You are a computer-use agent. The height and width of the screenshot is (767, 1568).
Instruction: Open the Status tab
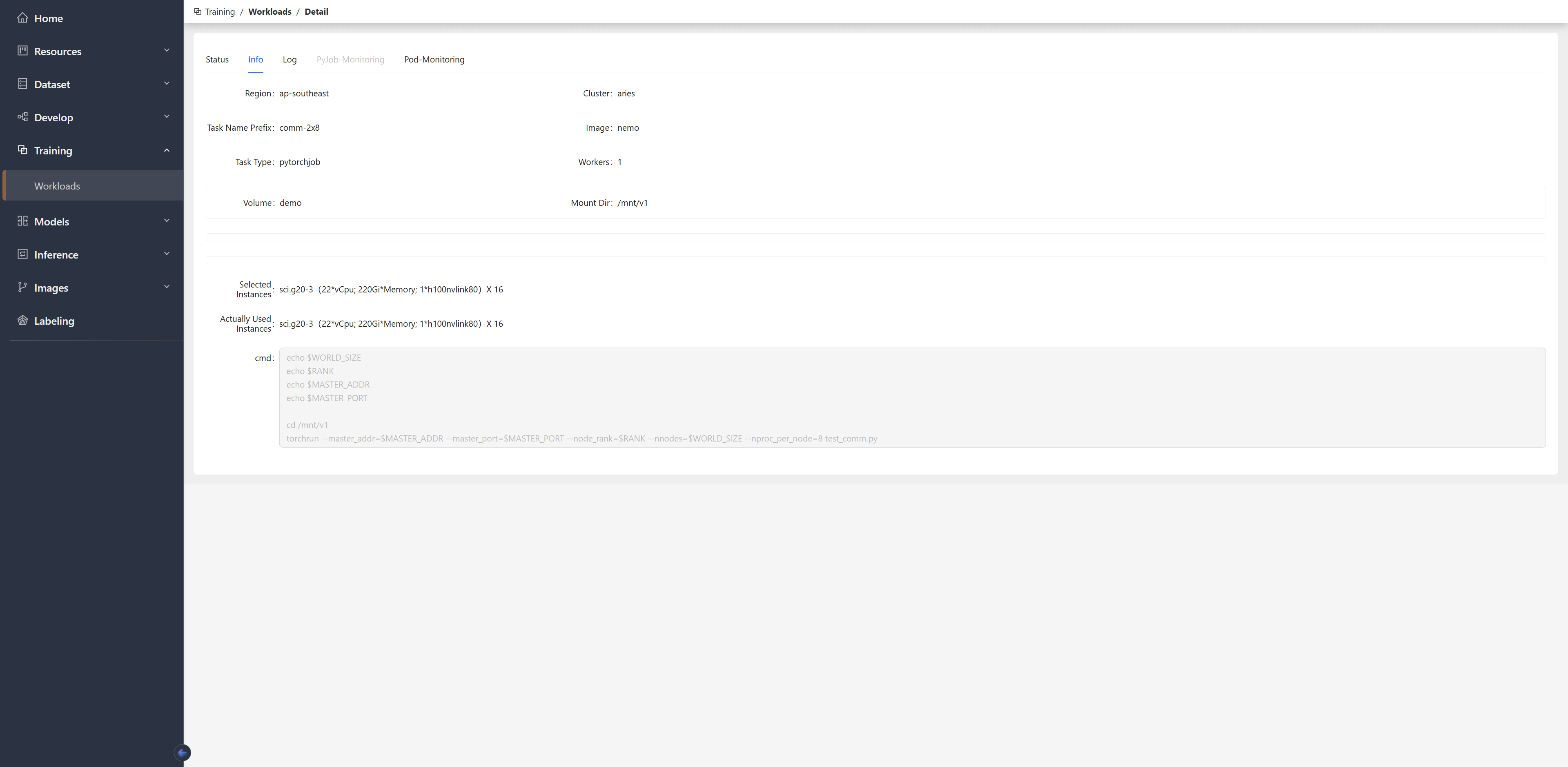click(x=217, y=59)
